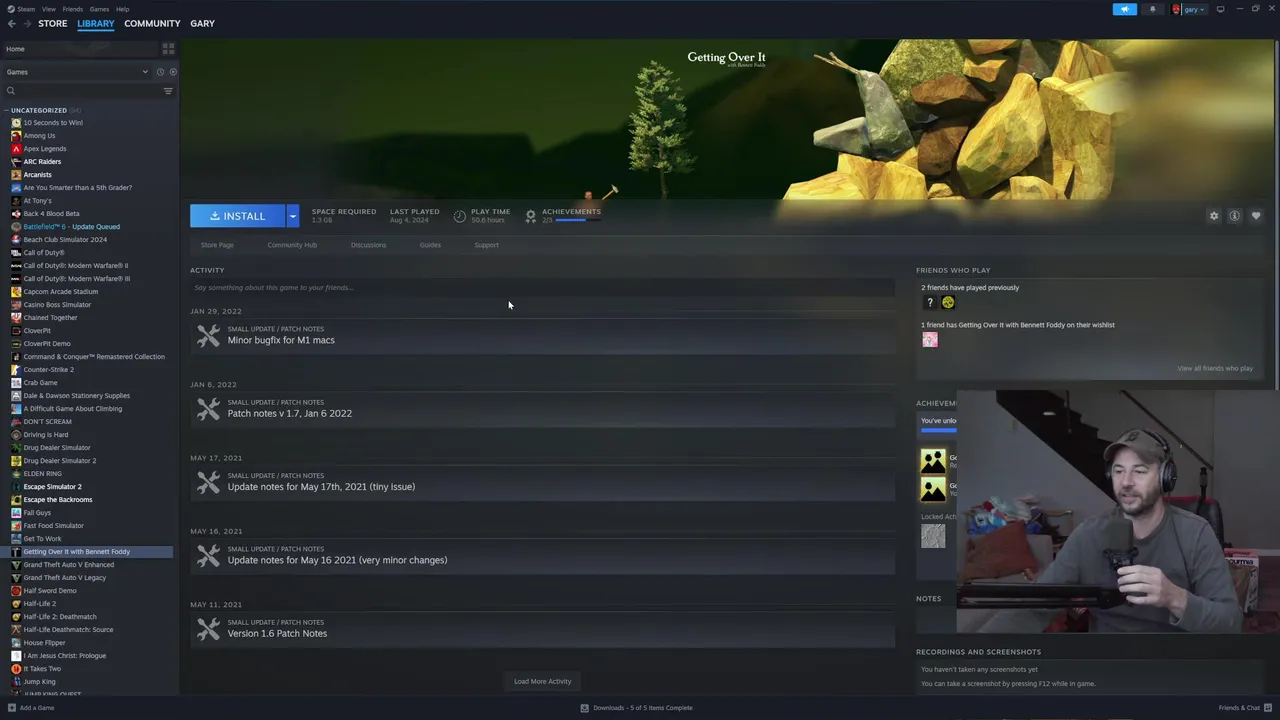Open the install options dropdown arrow

pyautogui.click(x=292, y=216)
